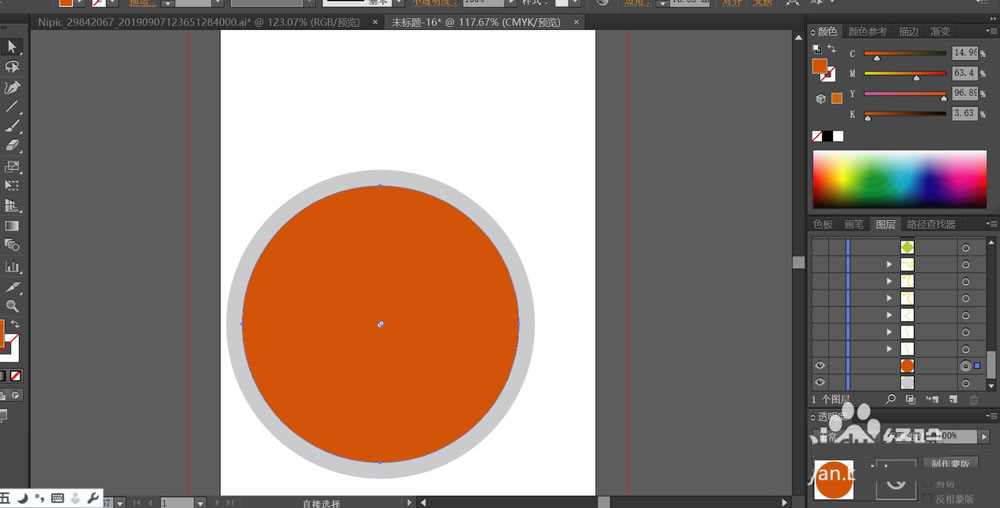1000x508 pixels.
Task: Click target circle of gray circle layer
Action: point(966,382)
